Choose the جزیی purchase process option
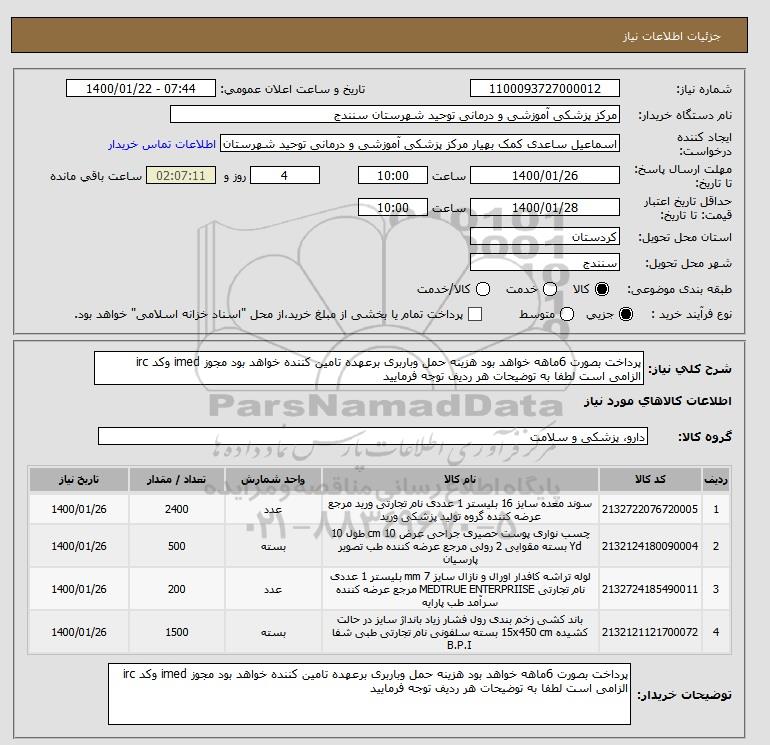 coord(626,314)
